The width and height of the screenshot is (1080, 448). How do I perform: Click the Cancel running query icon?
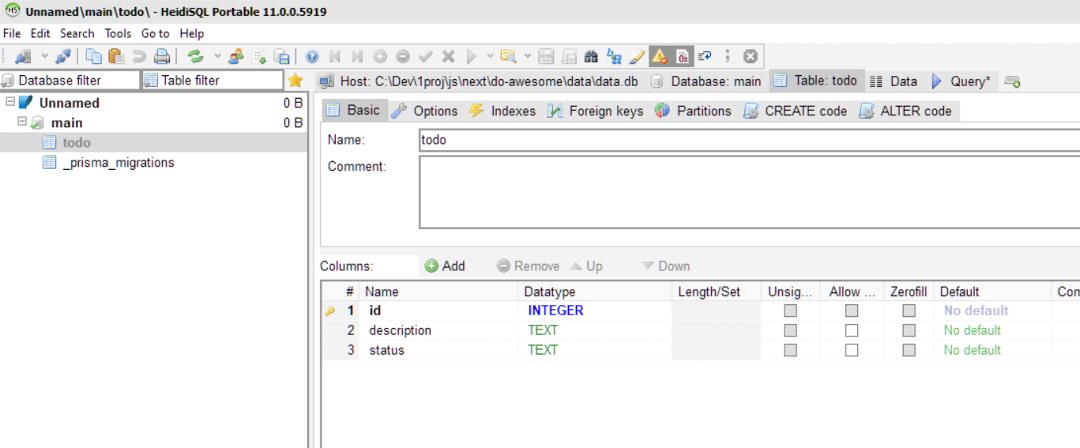pos(751,56)
